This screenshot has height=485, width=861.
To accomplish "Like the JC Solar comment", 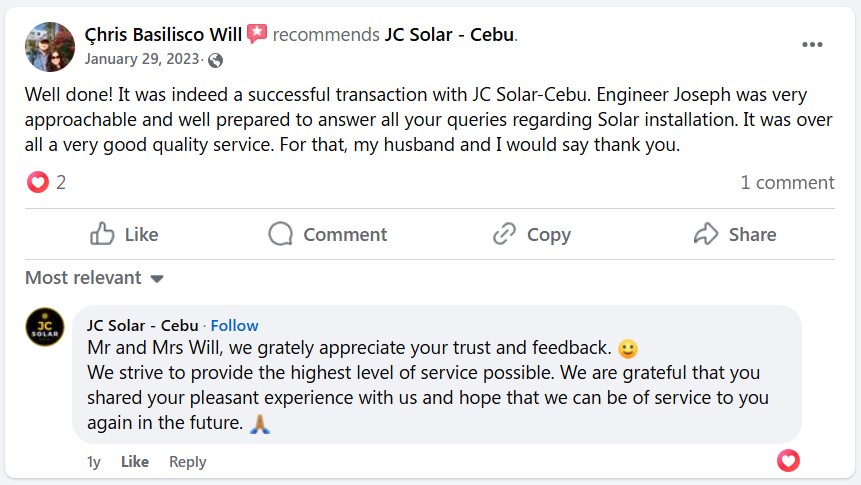I will (135, 461).
